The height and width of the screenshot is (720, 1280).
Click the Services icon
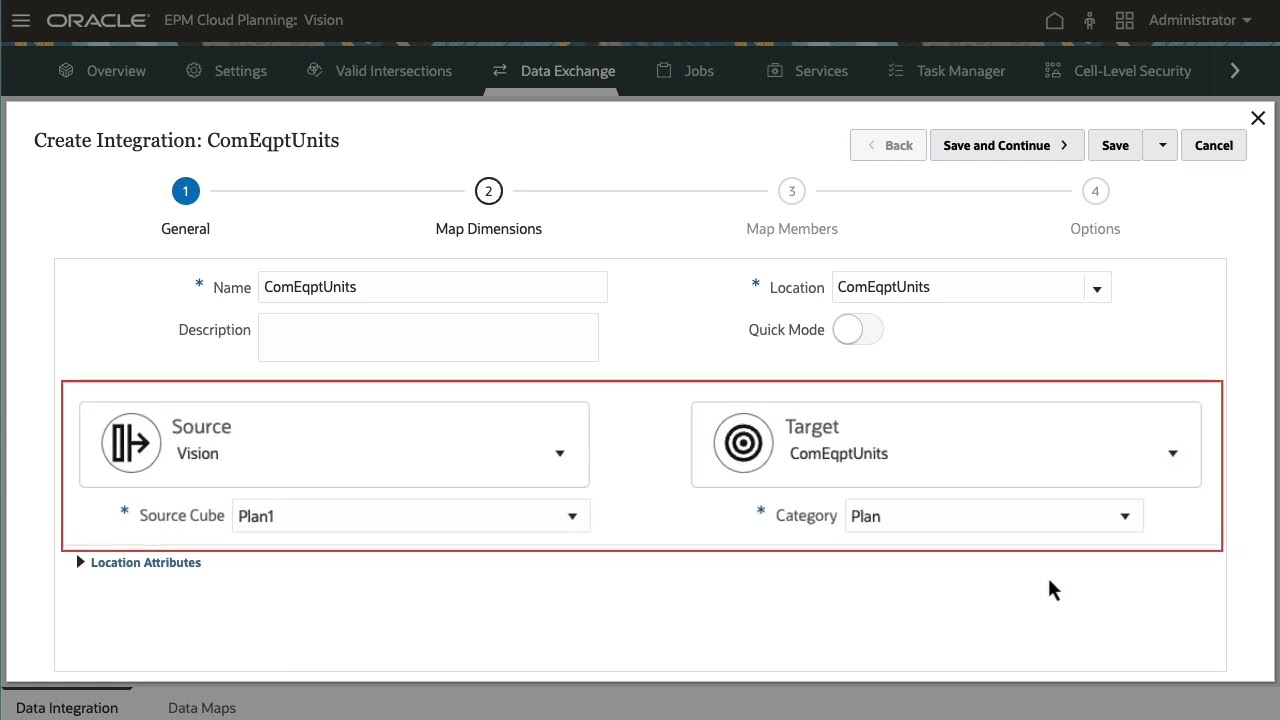click(x=774, y=70)
